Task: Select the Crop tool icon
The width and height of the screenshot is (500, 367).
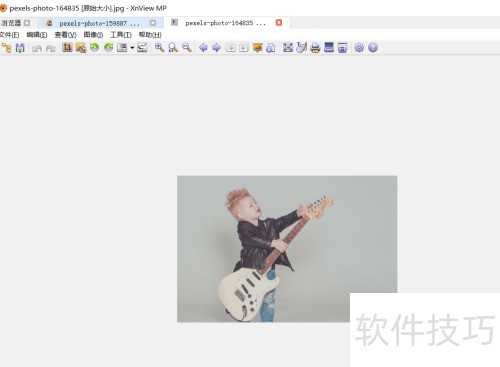Action: 67,48
